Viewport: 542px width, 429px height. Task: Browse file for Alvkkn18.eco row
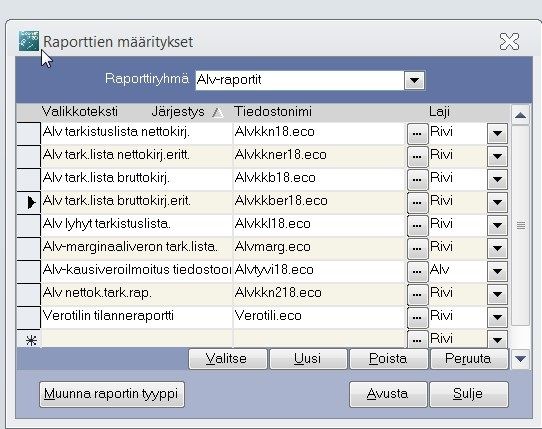(417, 133)
